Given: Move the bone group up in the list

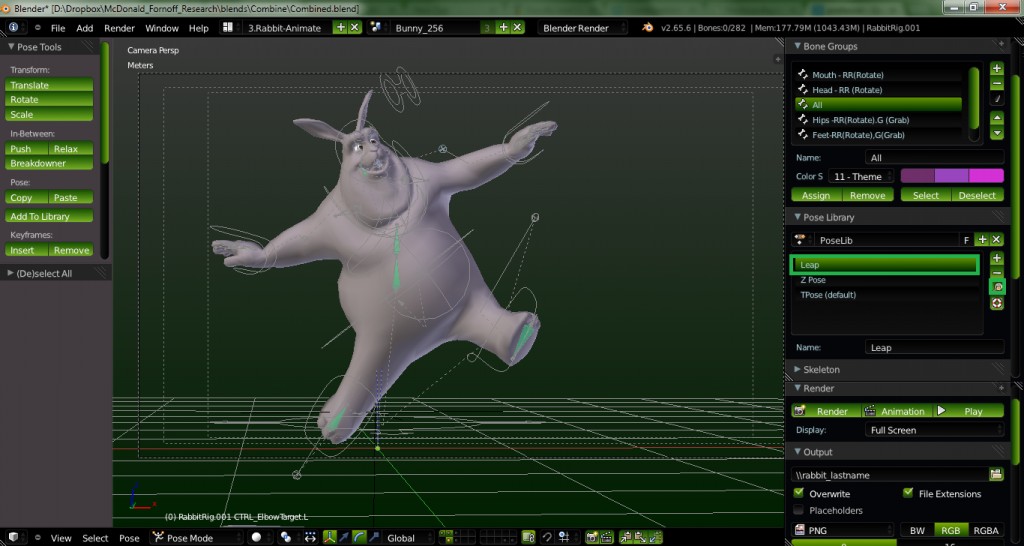Looking at the screenshot, I should point(997,118).
